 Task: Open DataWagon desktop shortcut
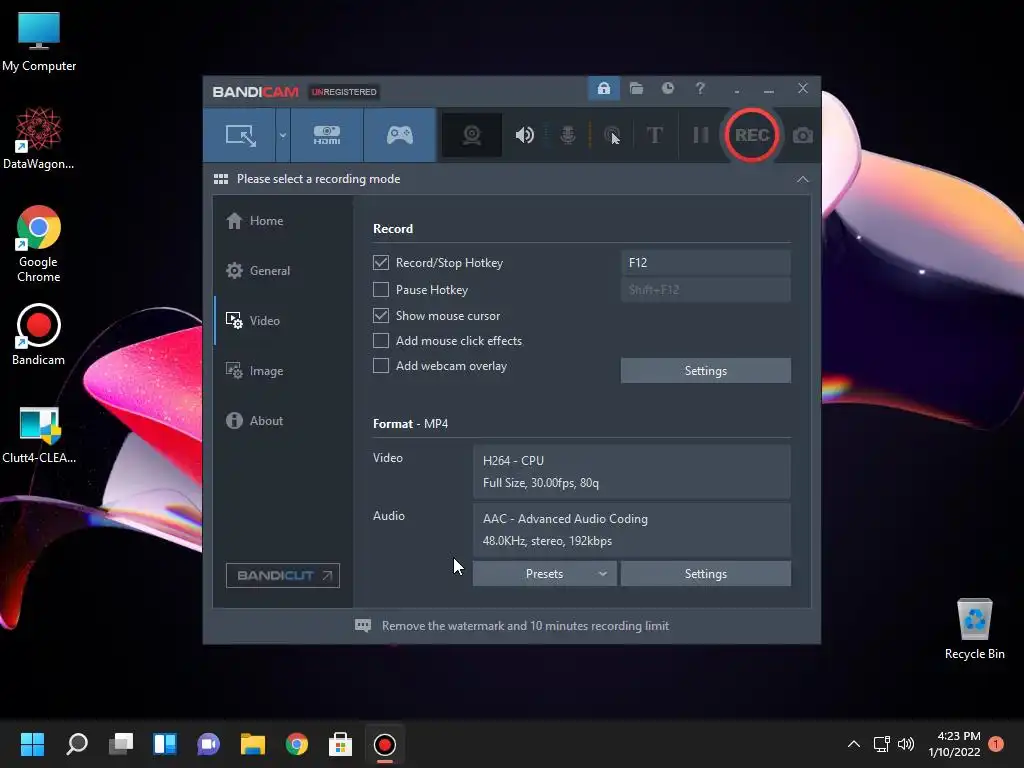point(39,138)
